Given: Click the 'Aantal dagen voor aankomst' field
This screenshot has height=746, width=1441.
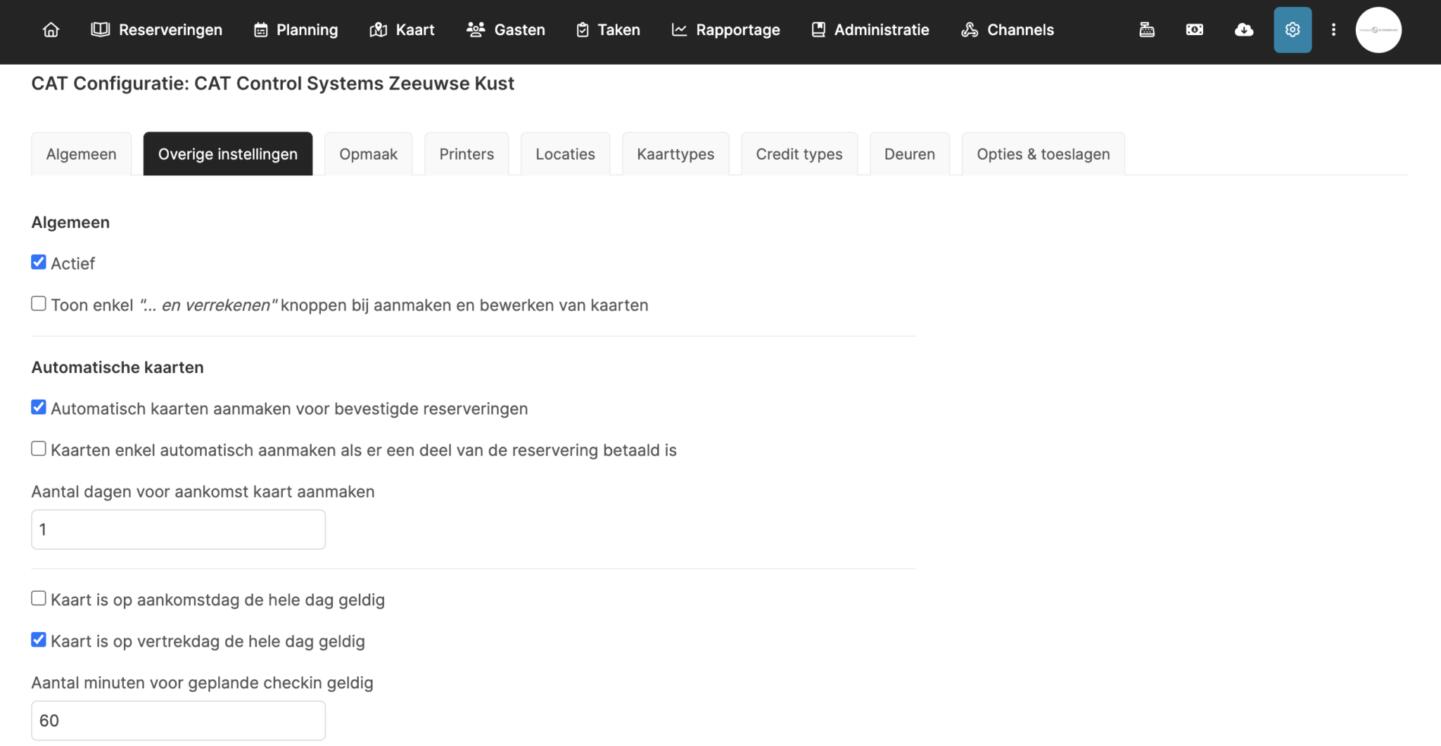Looking at the screenshot, I should tap(178, 530).
